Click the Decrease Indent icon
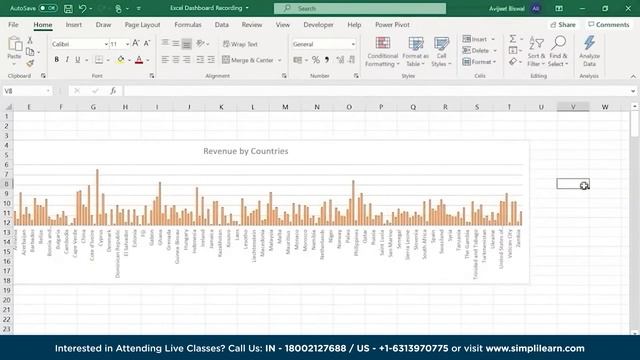 pyautogui.click(x=200, y=60)
